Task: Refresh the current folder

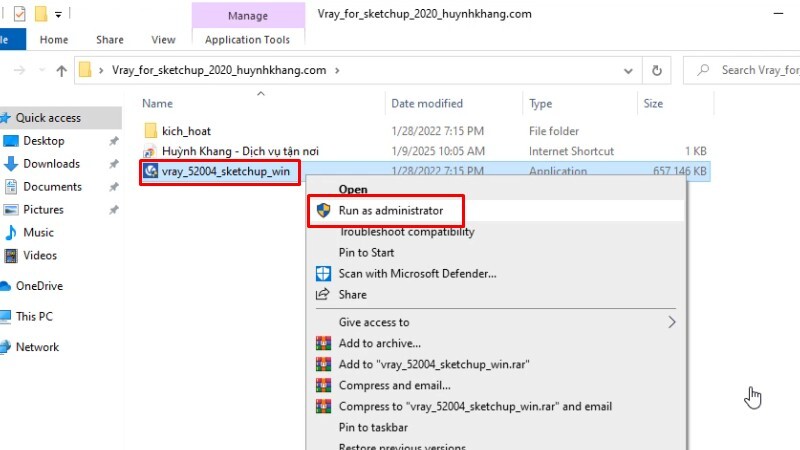Action: (x=657, y=70)
